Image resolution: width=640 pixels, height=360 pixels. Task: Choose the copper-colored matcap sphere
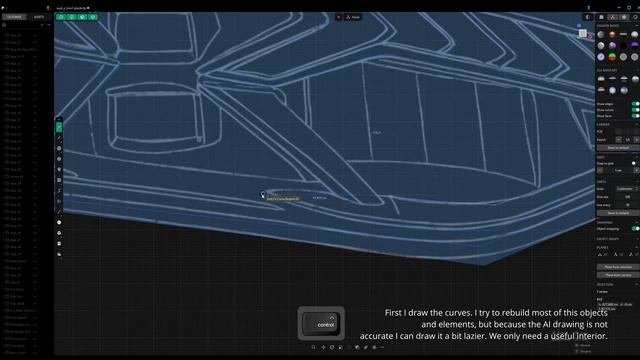click(x=612, y=35)
